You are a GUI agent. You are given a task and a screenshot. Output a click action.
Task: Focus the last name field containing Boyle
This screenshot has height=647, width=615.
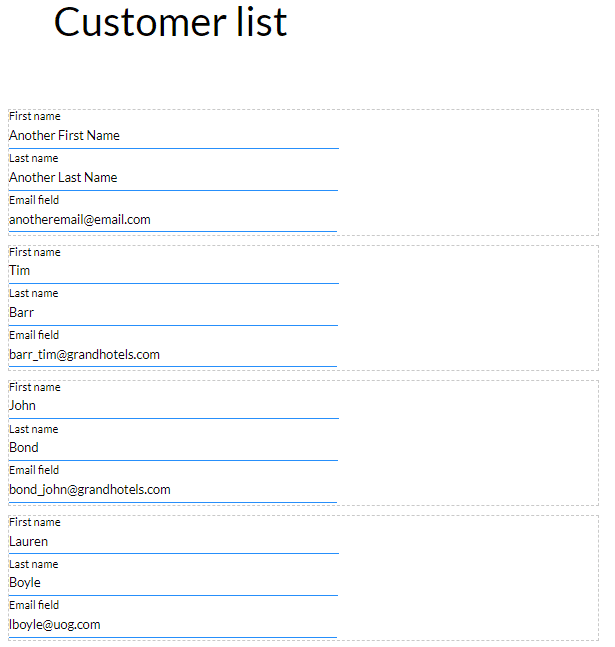pos(173,583)
